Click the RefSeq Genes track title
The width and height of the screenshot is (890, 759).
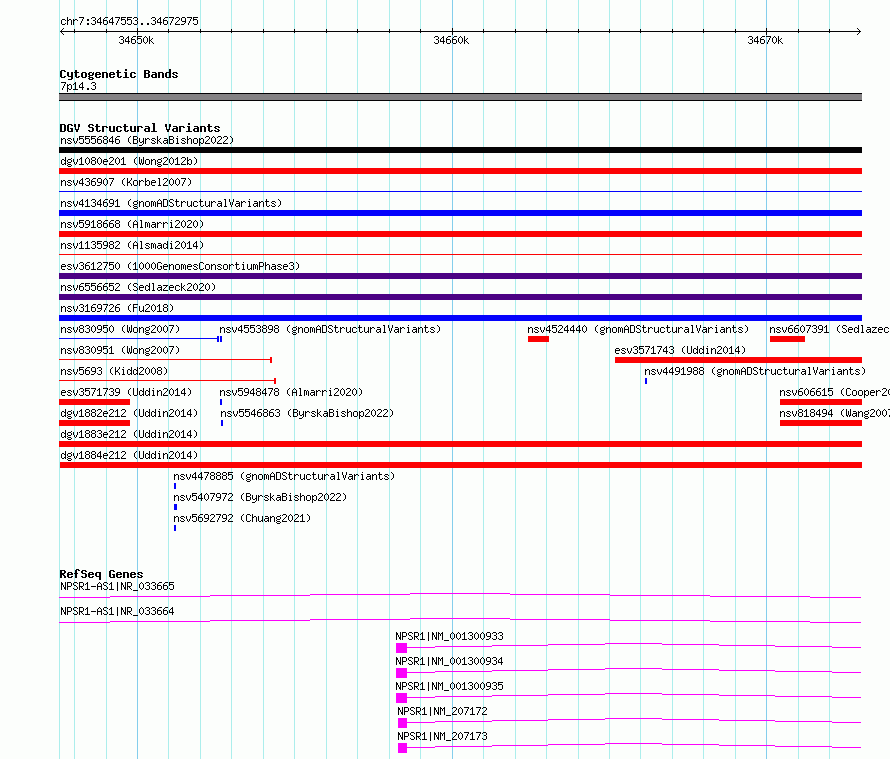pos(102,574)
